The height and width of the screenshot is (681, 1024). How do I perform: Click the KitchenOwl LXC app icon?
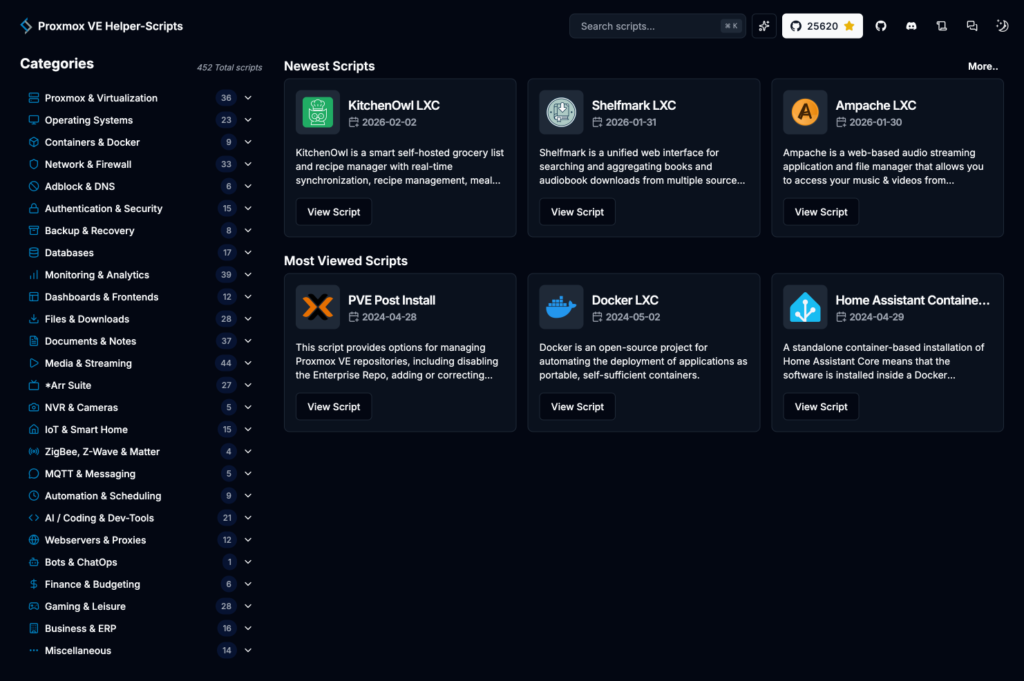tap(317, 112)
